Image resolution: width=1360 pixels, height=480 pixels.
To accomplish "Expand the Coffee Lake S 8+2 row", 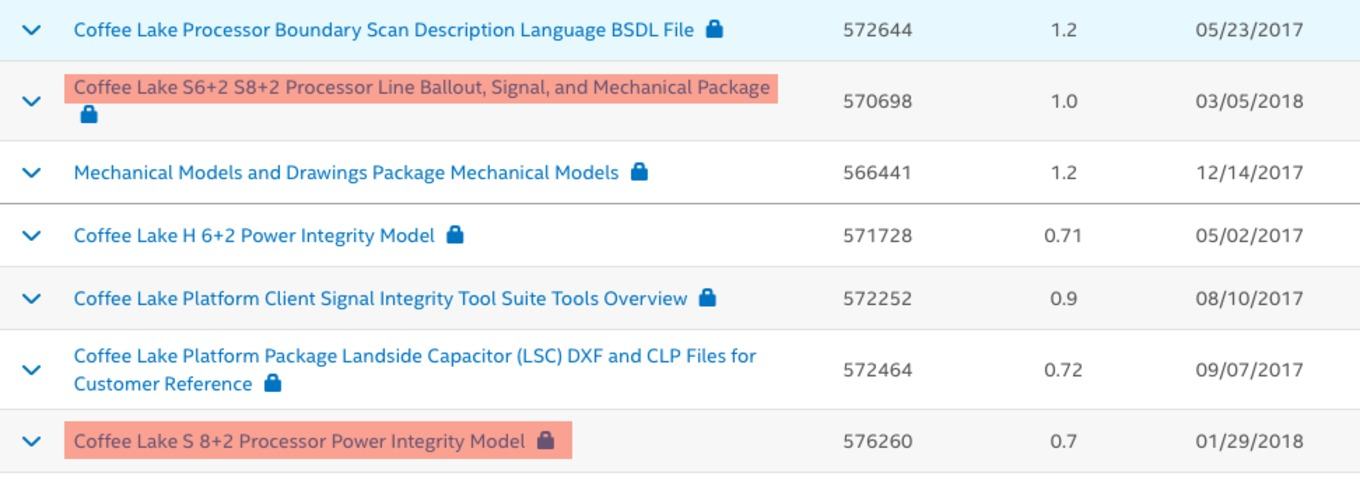I will (x=32, y=441).
